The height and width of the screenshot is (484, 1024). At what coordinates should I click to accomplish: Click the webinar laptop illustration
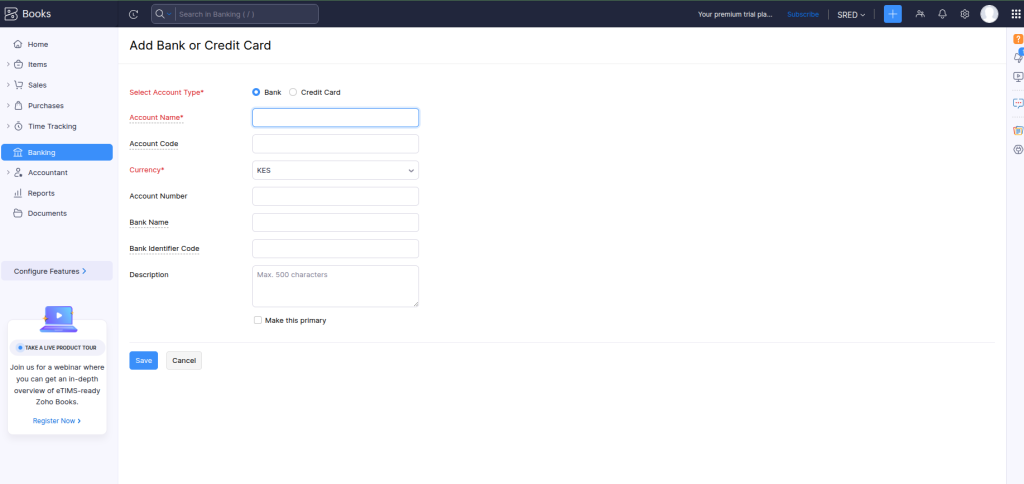[x=58, y=319]
